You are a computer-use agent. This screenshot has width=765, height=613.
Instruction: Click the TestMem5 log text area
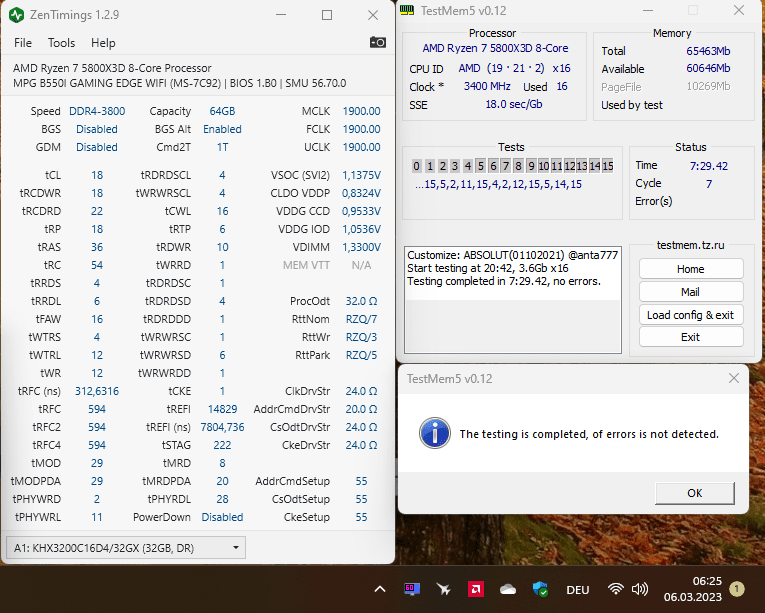[x=513, y=299]
